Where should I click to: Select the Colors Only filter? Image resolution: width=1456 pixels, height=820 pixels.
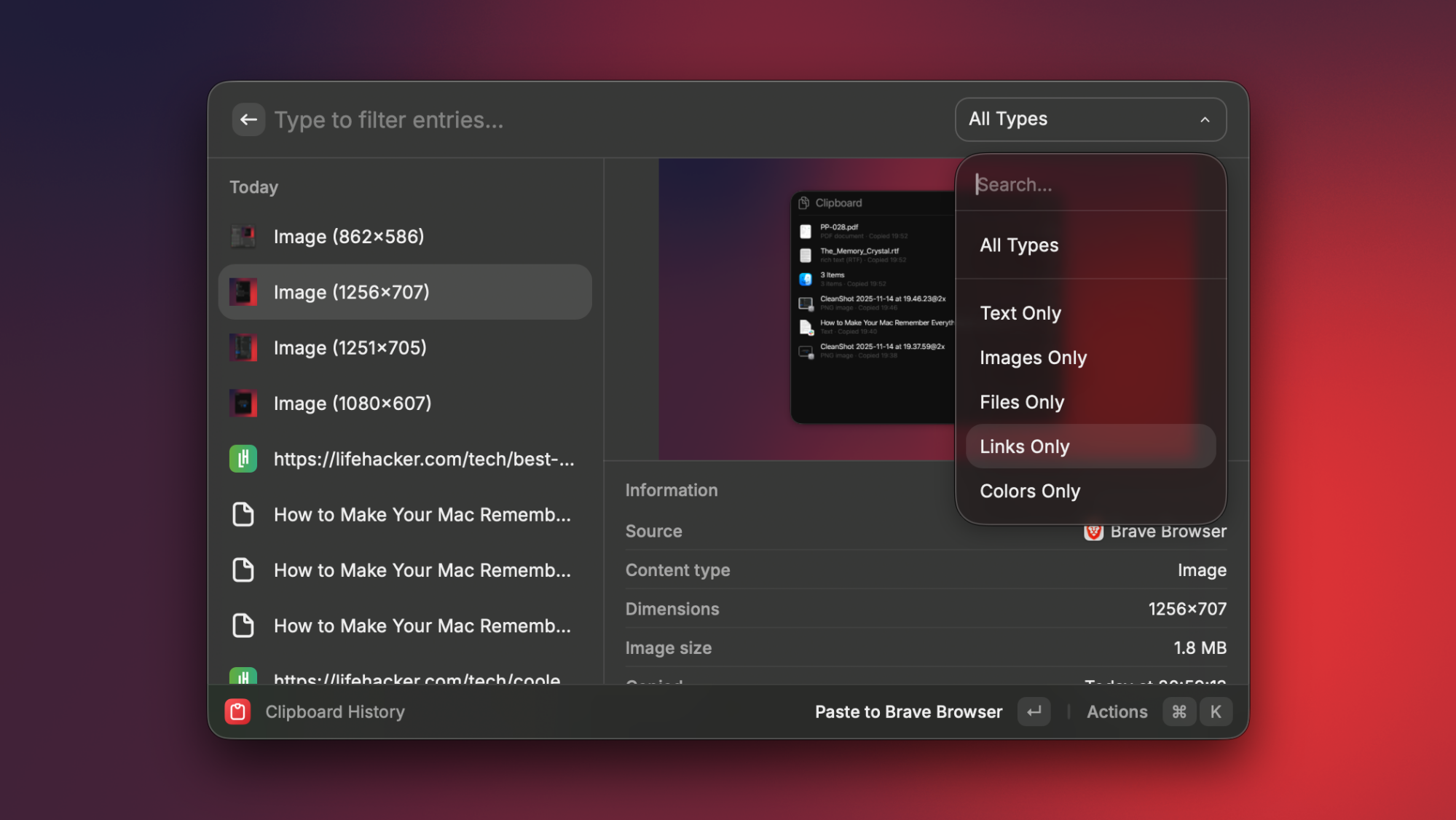pos(1029,491)
